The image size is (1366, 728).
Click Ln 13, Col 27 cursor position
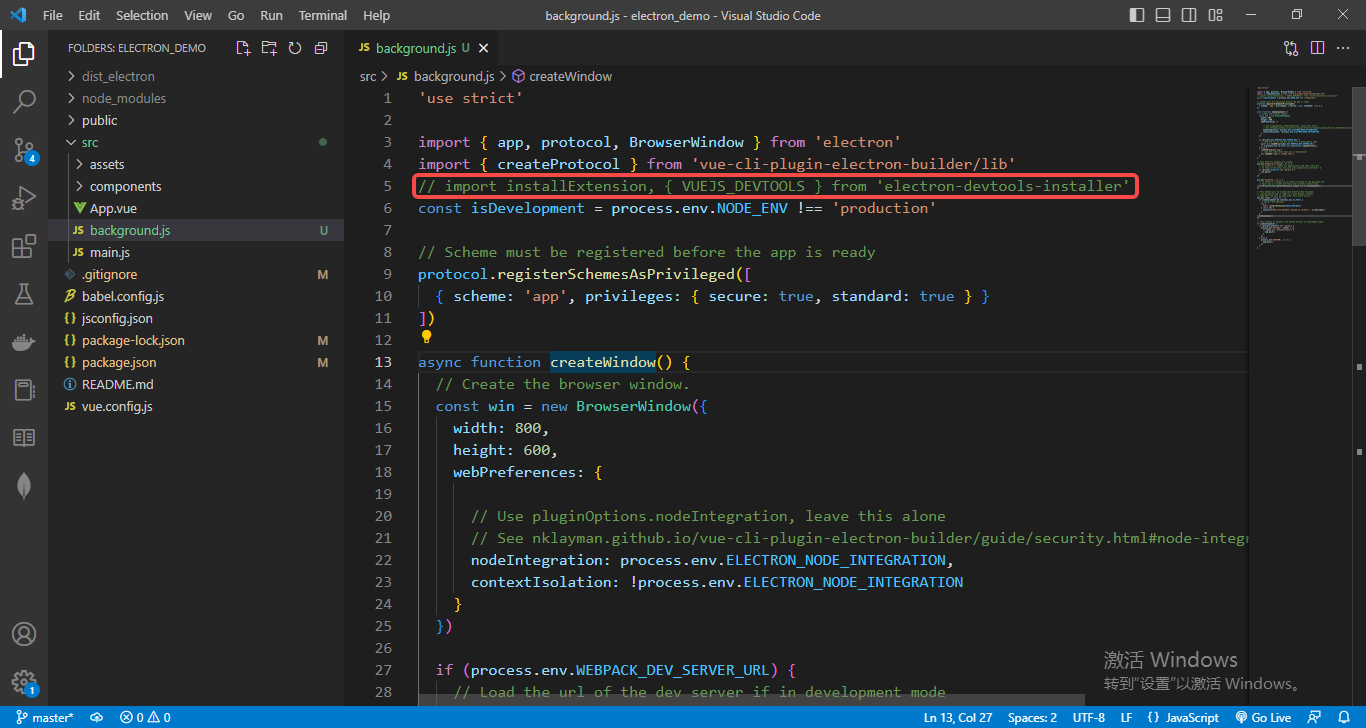(958, 717)
